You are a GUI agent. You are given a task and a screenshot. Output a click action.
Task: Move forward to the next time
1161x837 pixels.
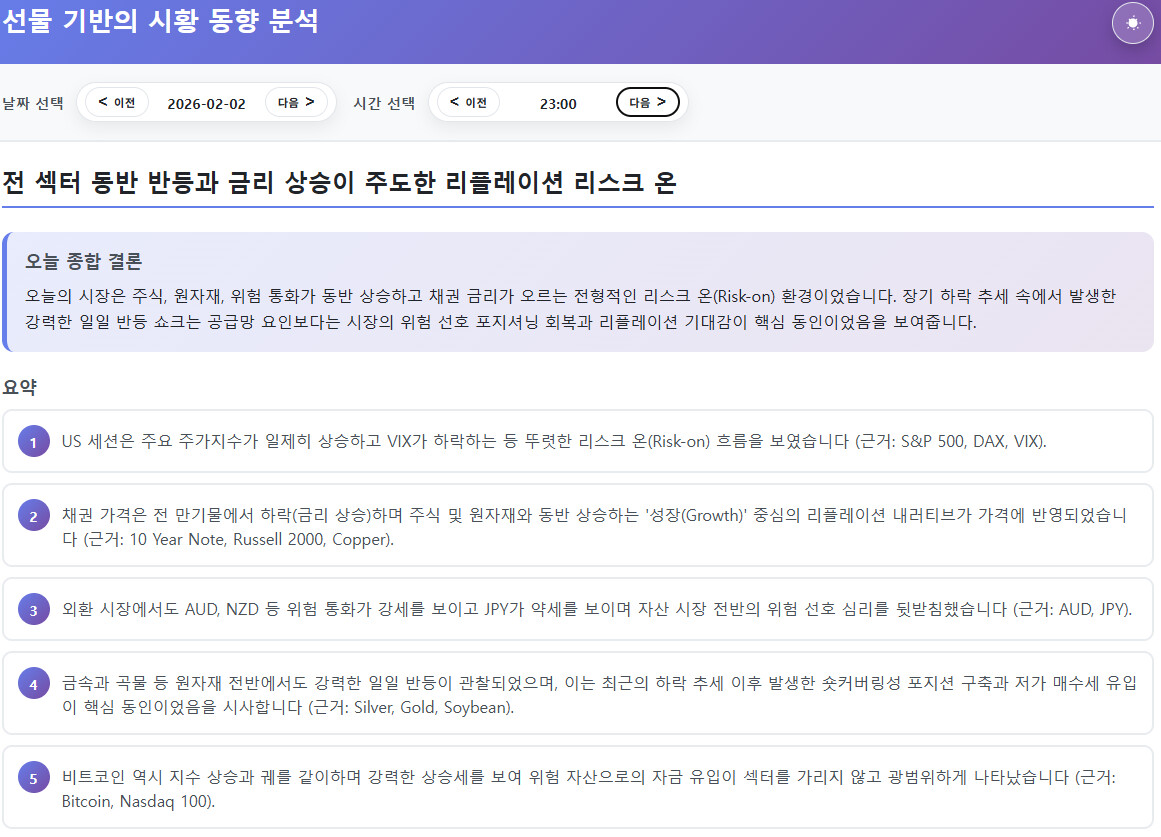[x=647, y=102]
